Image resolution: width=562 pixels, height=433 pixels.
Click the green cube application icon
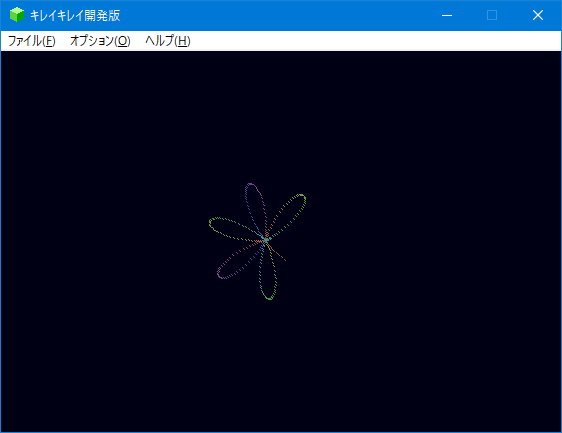point(16,15)
